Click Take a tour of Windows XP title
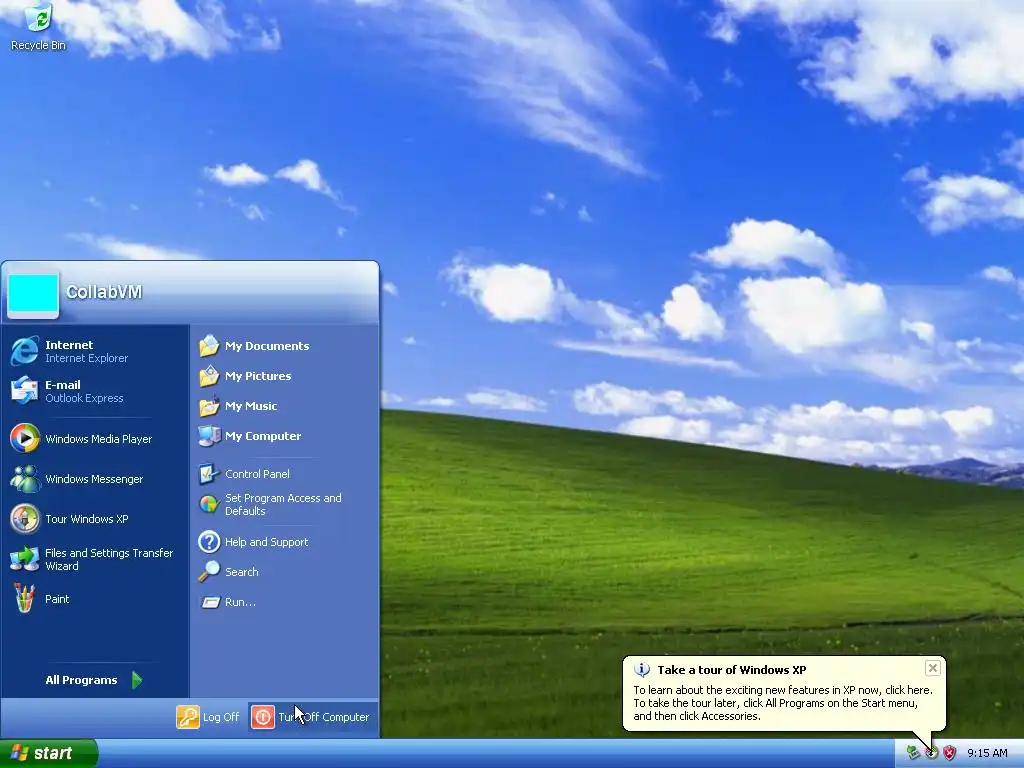 pos(731,669)
